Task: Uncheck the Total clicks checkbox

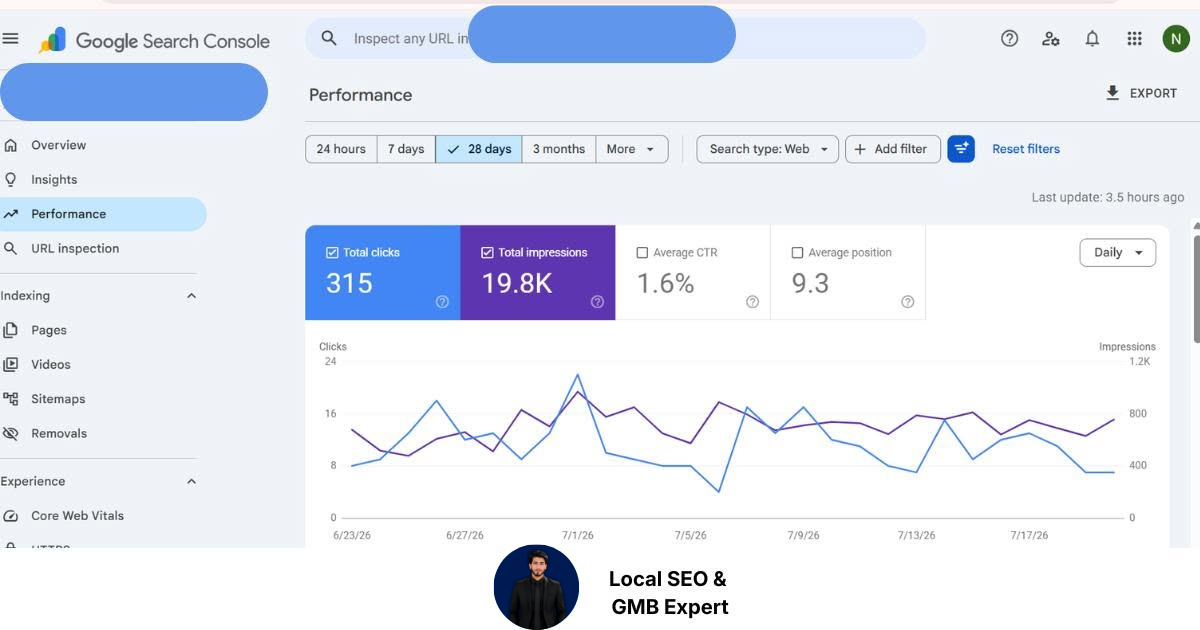Action: (x=332, y=253)
